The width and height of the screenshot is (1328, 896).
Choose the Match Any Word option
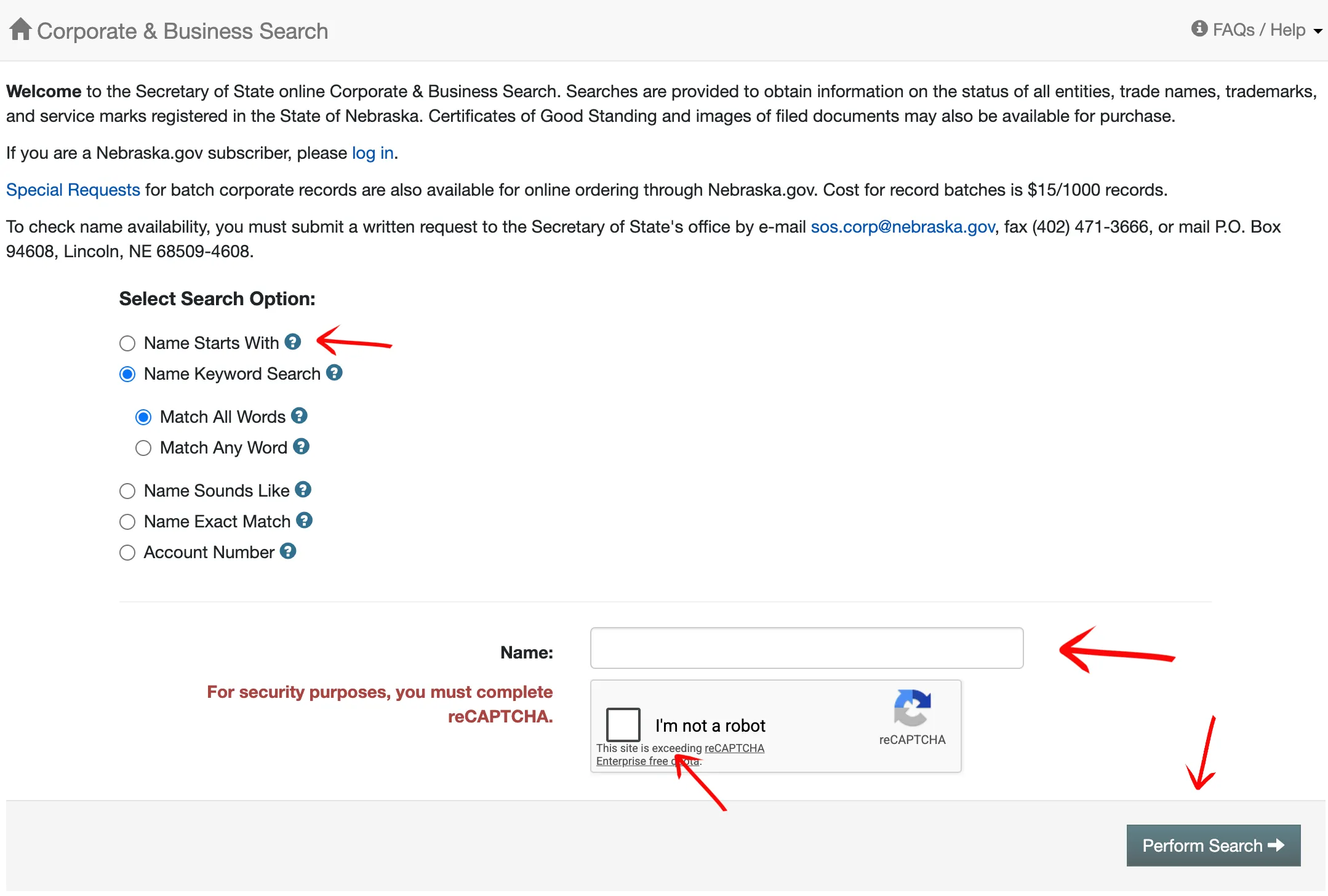point(143,448)
